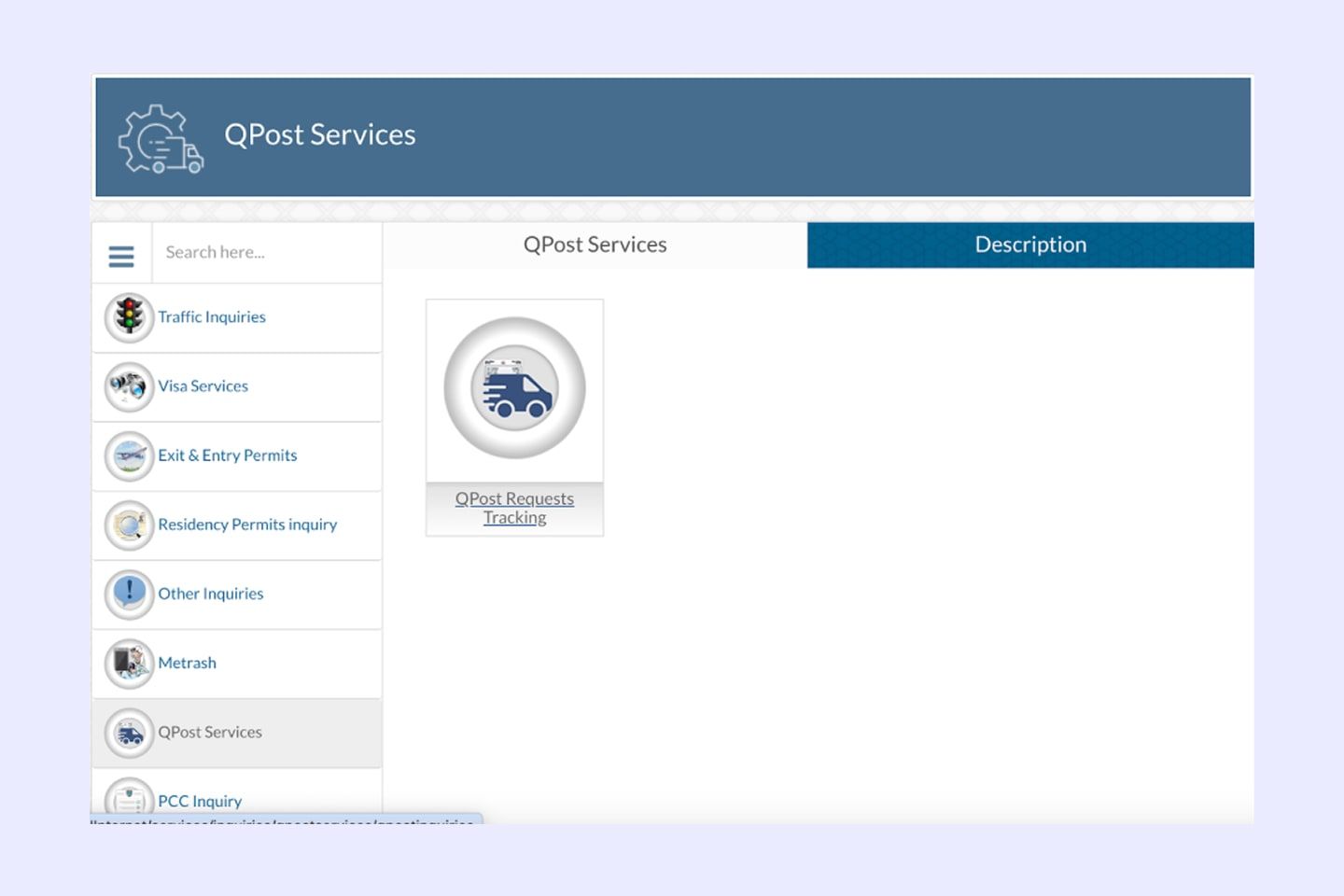Click the Other Inquiries exclamation icon
This screenshot has height=896, width=1344.
pyautogui.click(x=129, y=594)
